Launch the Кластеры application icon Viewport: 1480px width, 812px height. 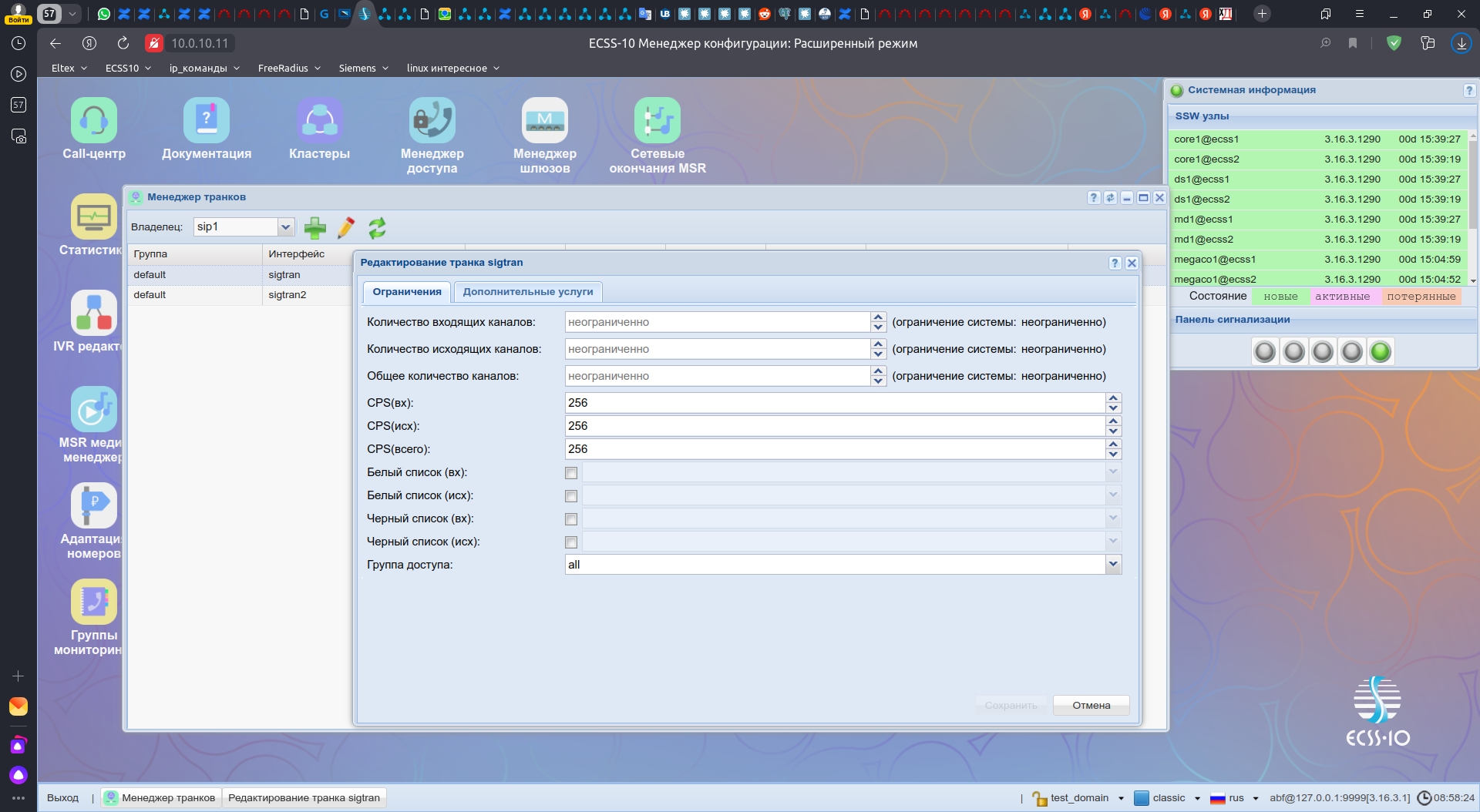(319, 121)
